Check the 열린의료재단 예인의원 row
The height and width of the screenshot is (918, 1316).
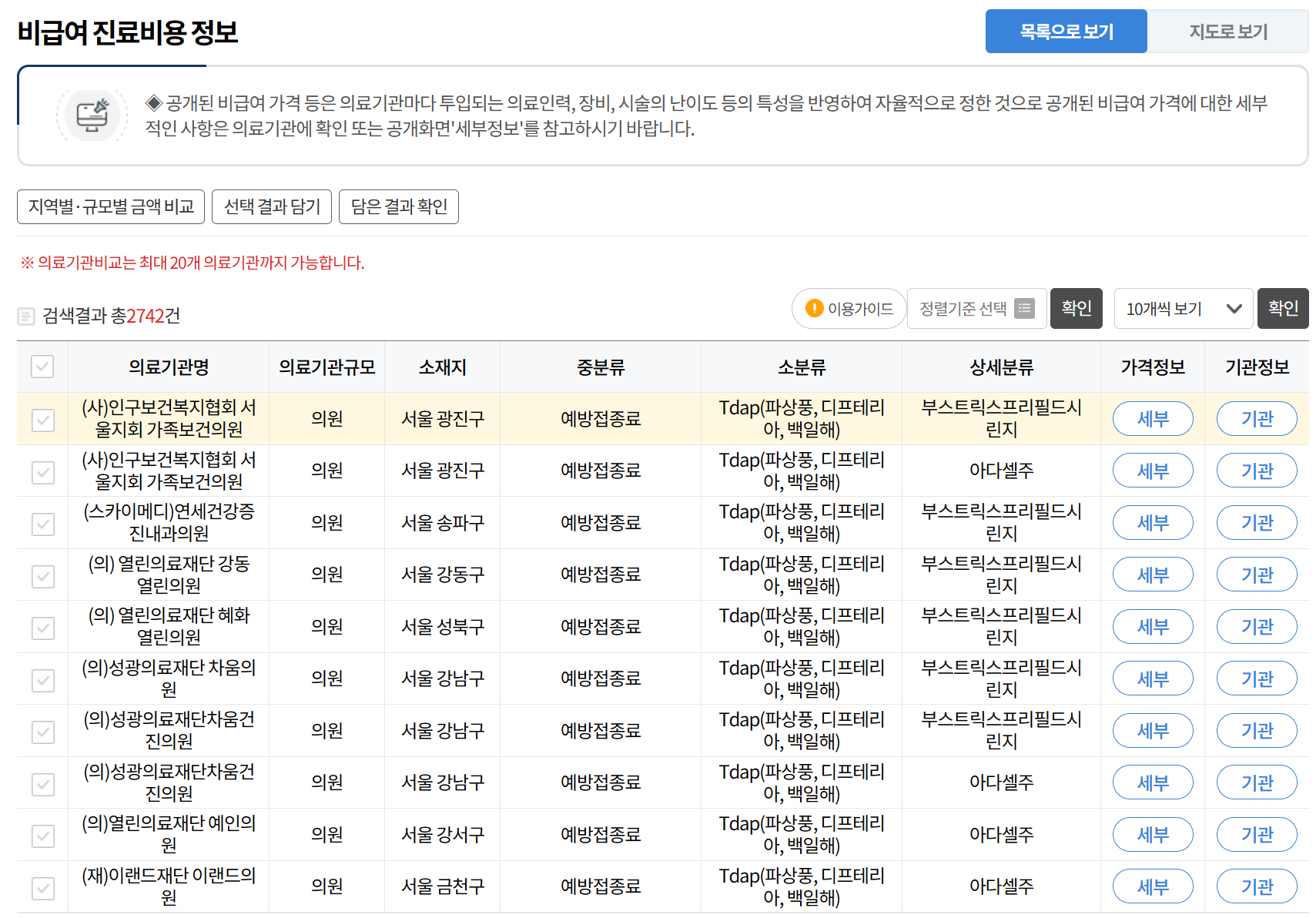click(43, 836)
